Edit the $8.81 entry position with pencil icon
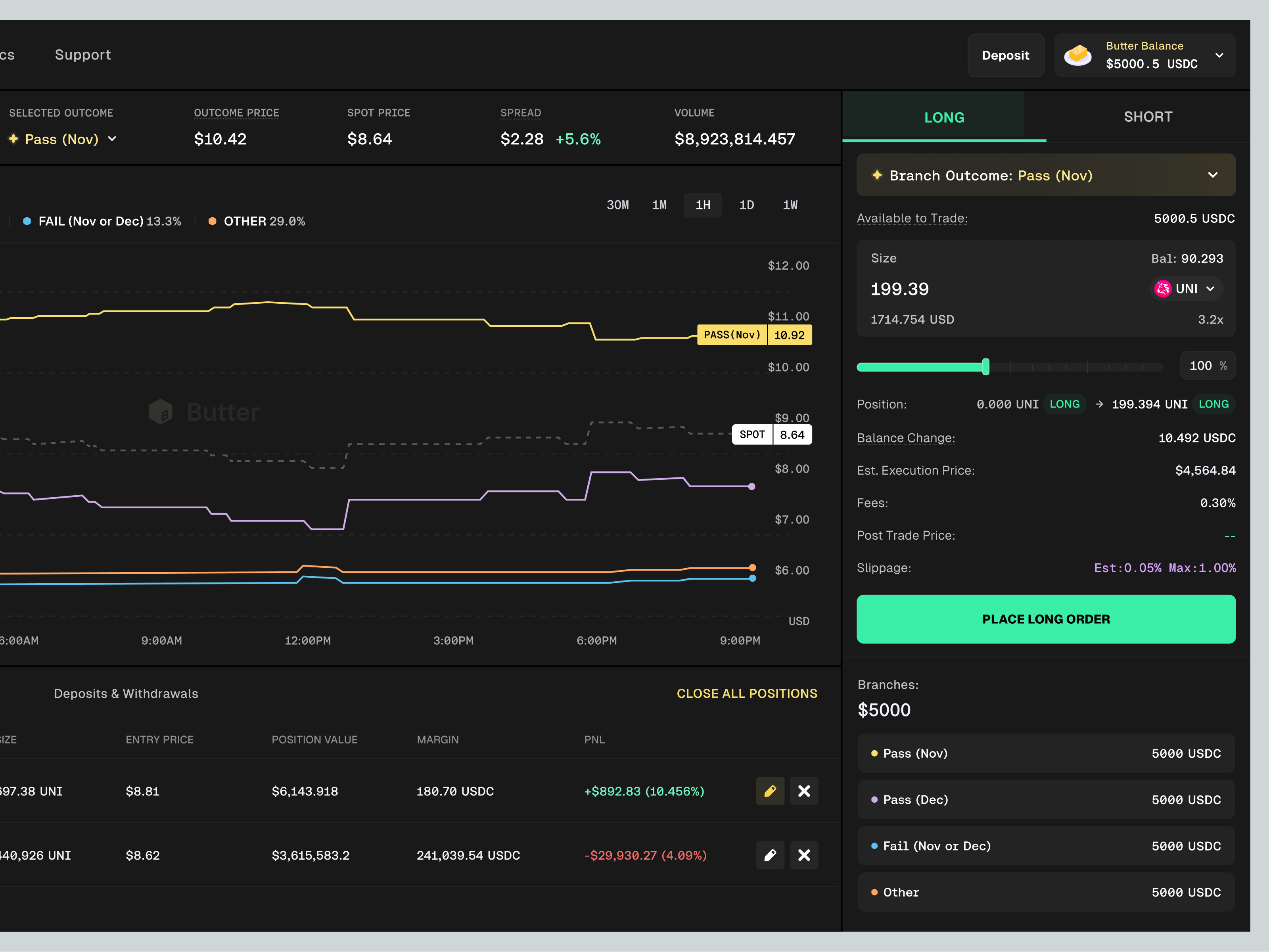The width and height of the screenshot is (1269, 952). (770, 791)
